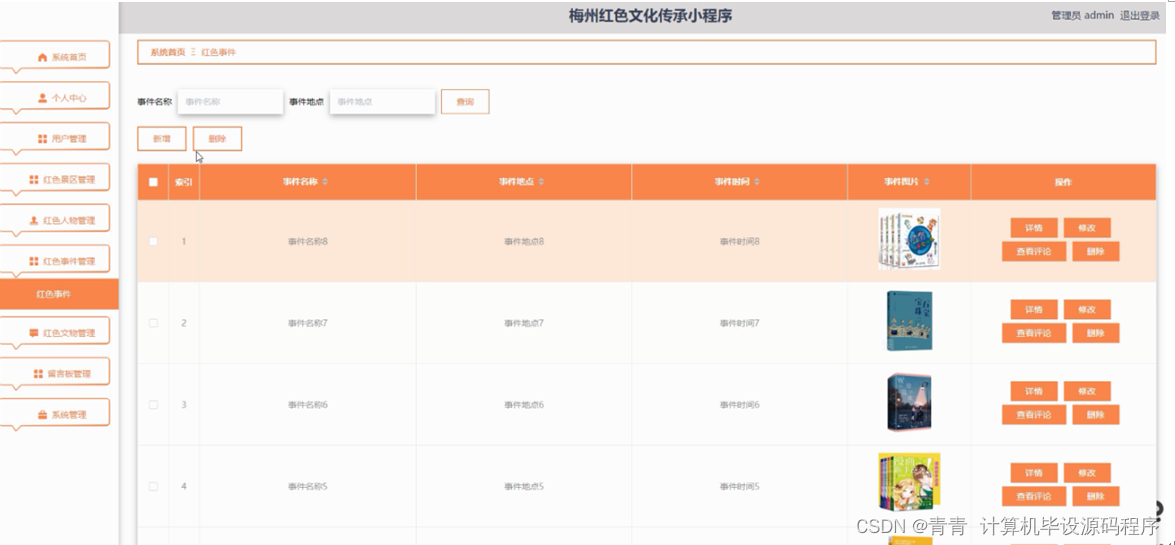Sort by the 事件时间 column arrows
1175x545 pixels.
coord(757,182)
